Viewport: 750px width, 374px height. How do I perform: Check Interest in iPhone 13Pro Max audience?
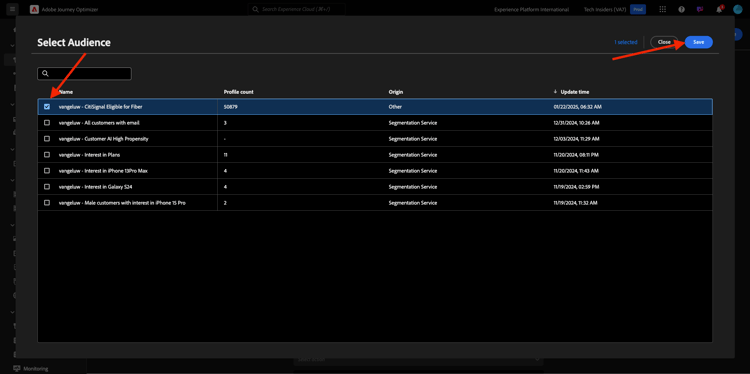click(x=47, y=171)
